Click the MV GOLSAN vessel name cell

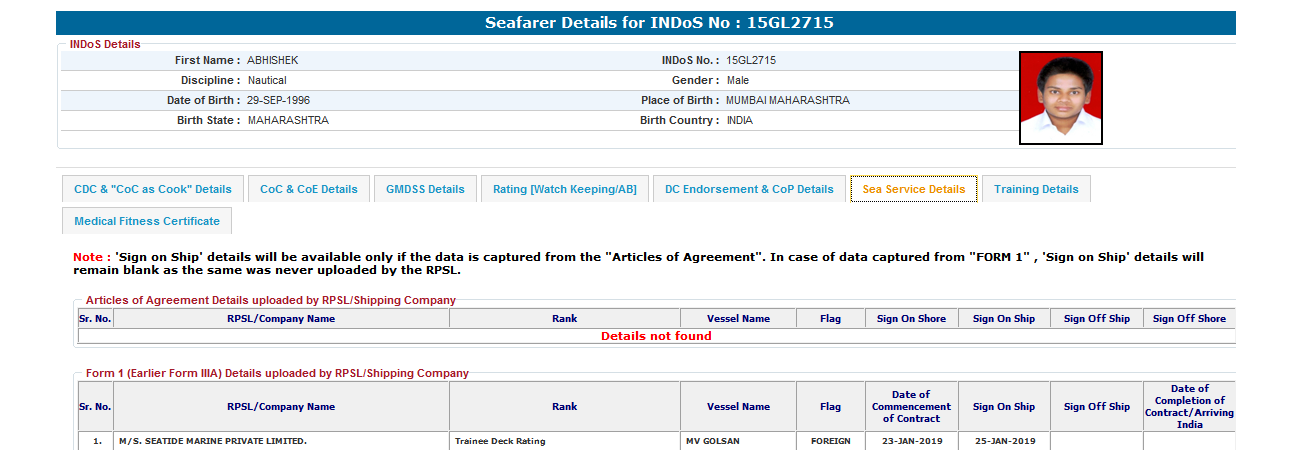[713, 441]
